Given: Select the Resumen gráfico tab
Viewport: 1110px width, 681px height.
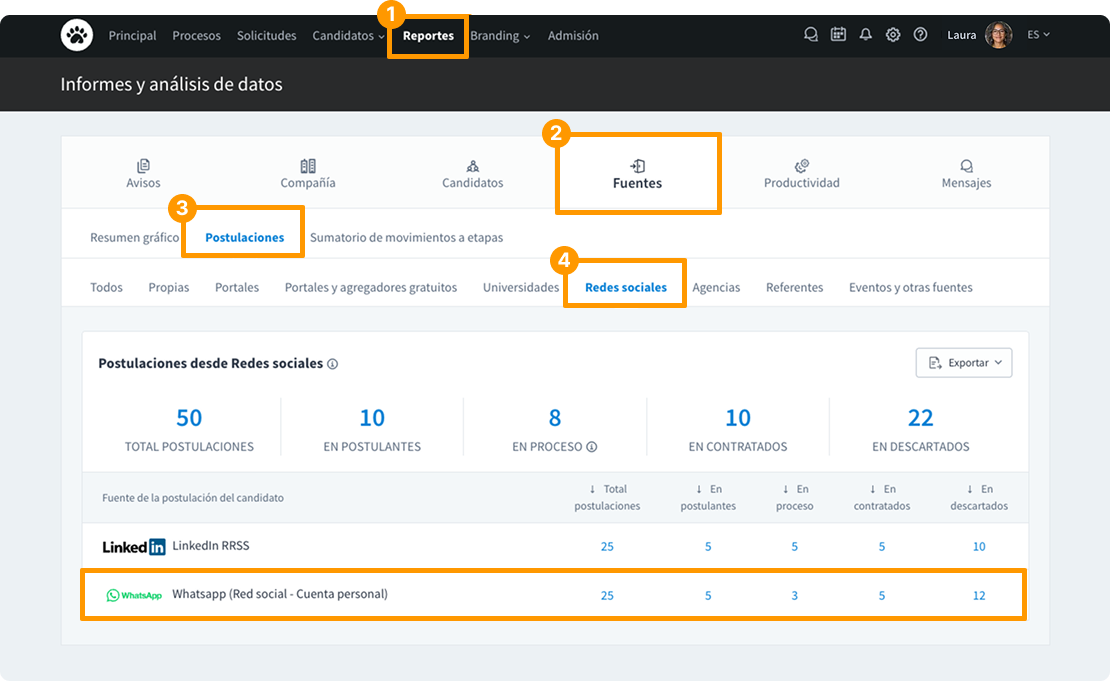Looking at the screenshot, I should (x=135, y=238).
